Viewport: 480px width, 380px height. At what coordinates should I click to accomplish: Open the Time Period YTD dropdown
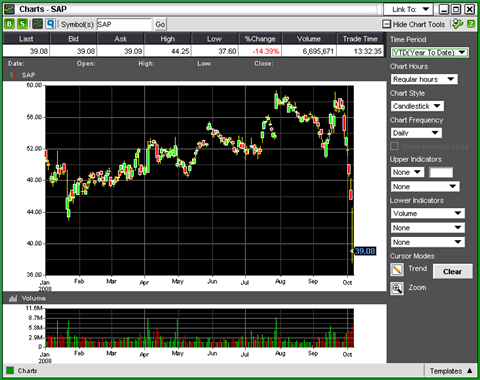[430, 52]
